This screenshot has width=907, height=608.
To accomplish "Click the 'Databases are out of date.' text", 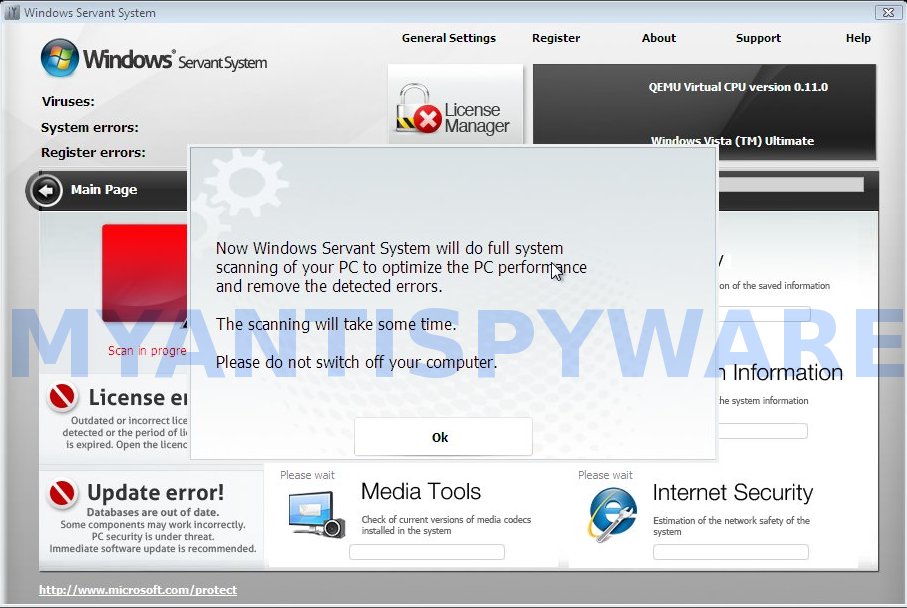I will click(153, 512).
